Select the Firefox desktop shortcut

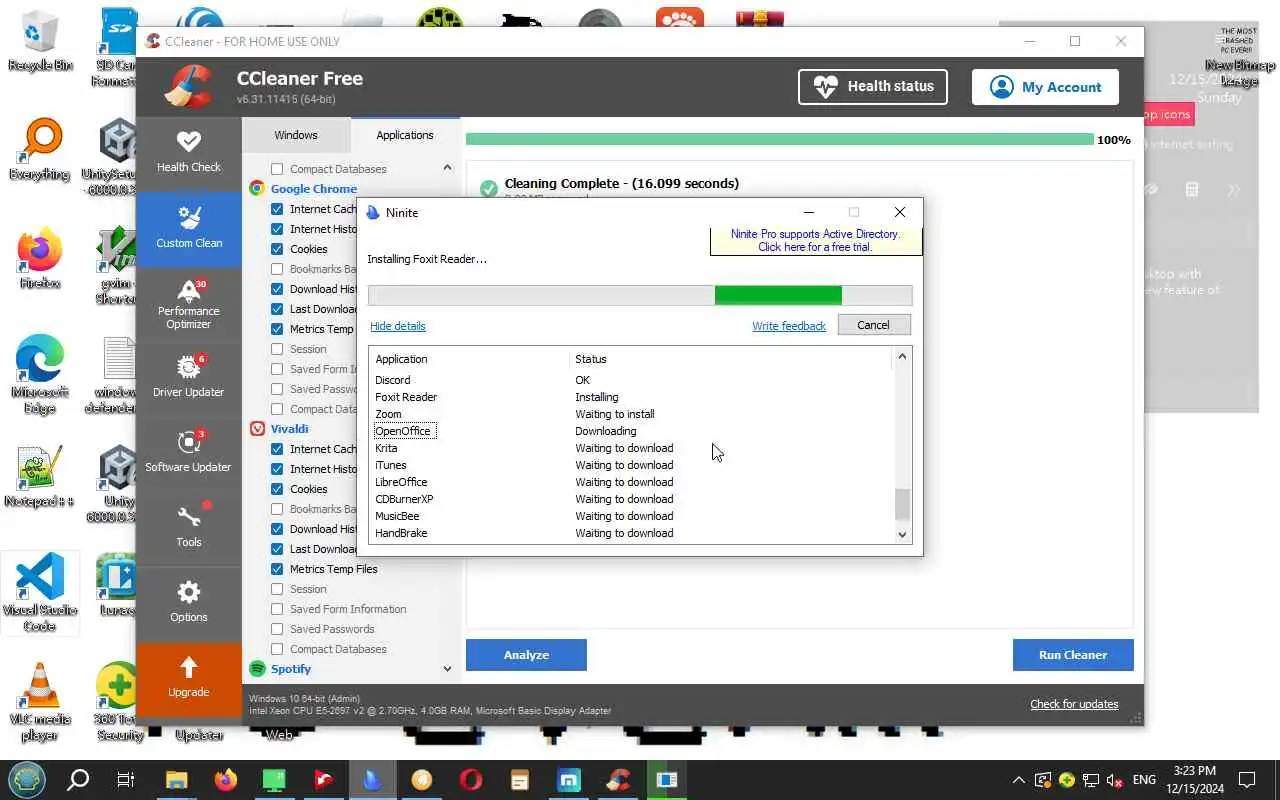click(40, 260)
